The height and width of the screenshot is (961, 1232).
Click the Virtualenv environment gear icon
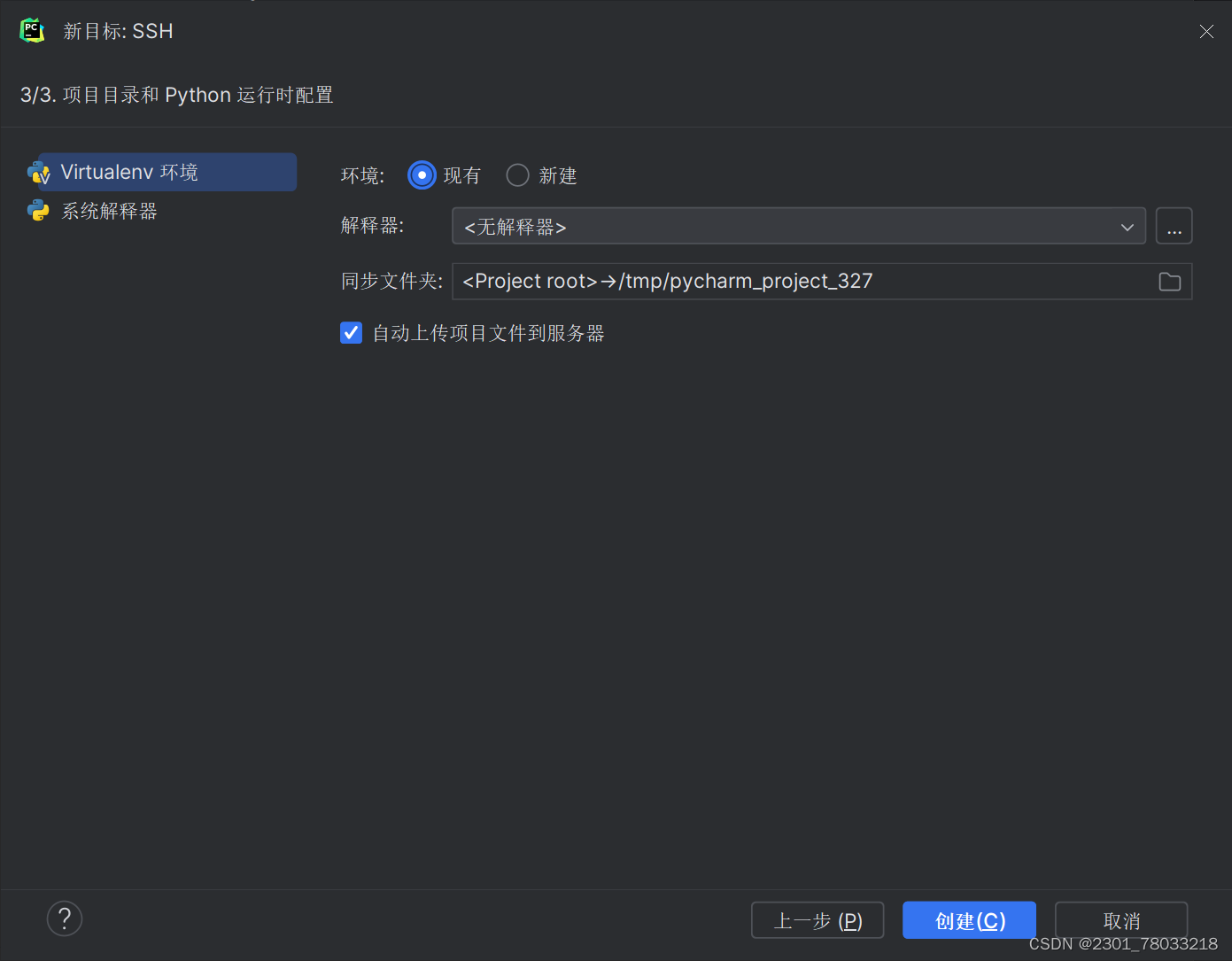(39, 172)
